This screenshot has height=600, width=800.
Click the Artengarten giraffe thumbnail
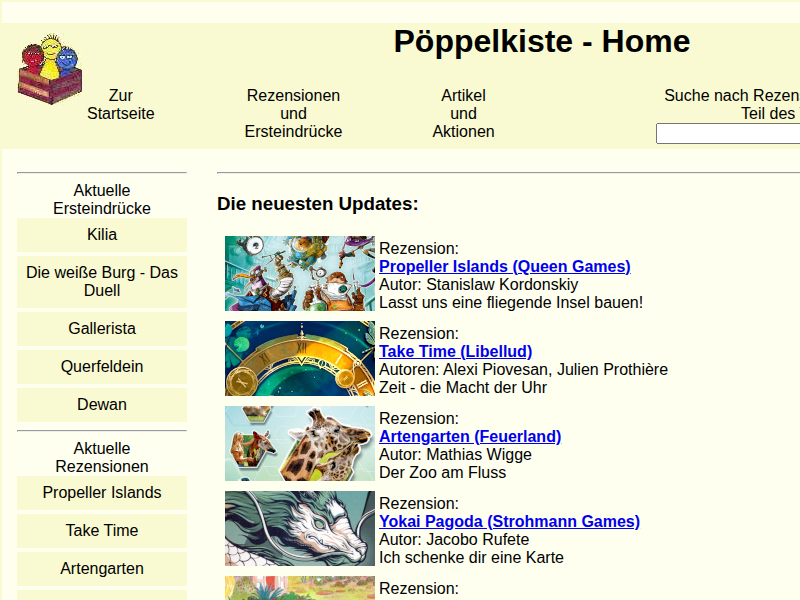tap(299, 444)
